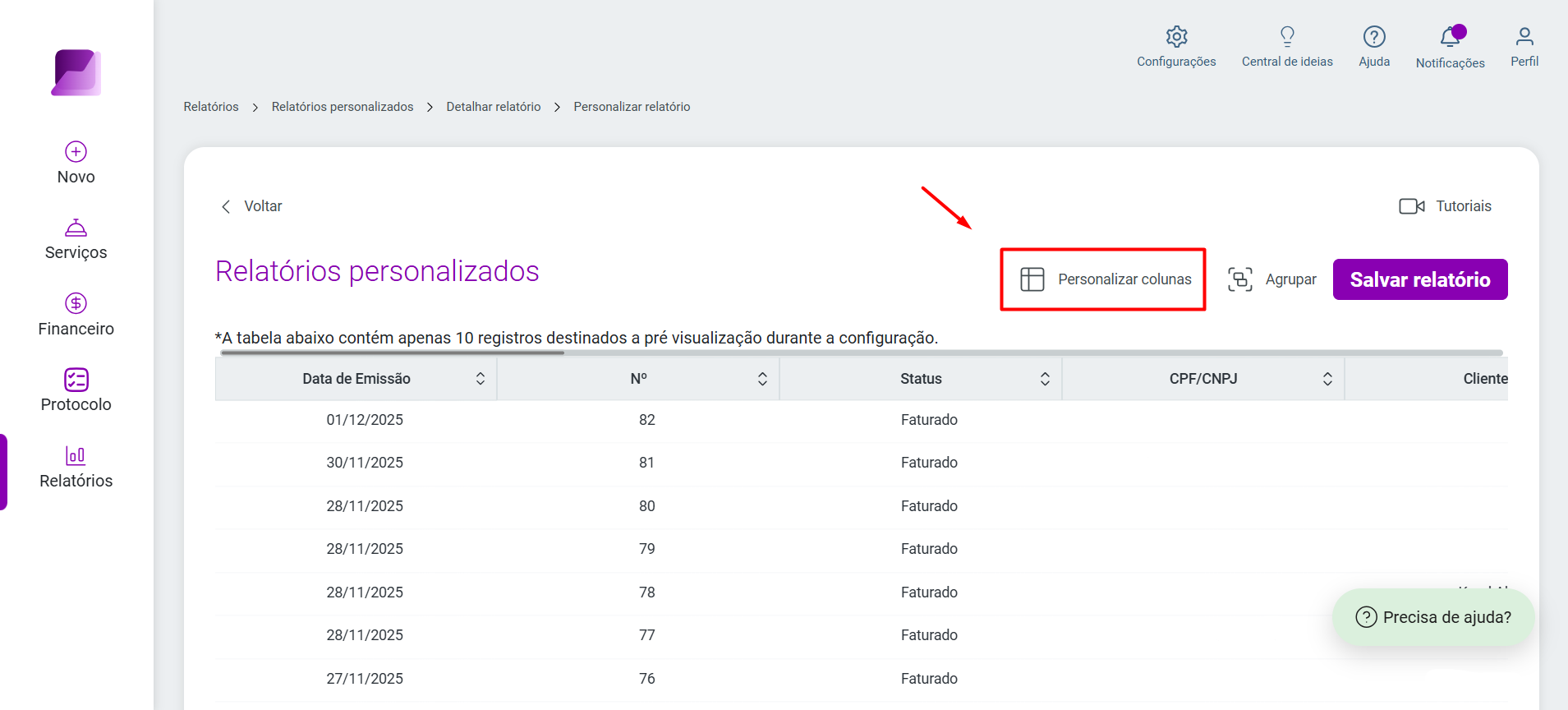
Task: Click the Data de Emissão header text
Action: (356, 379)
